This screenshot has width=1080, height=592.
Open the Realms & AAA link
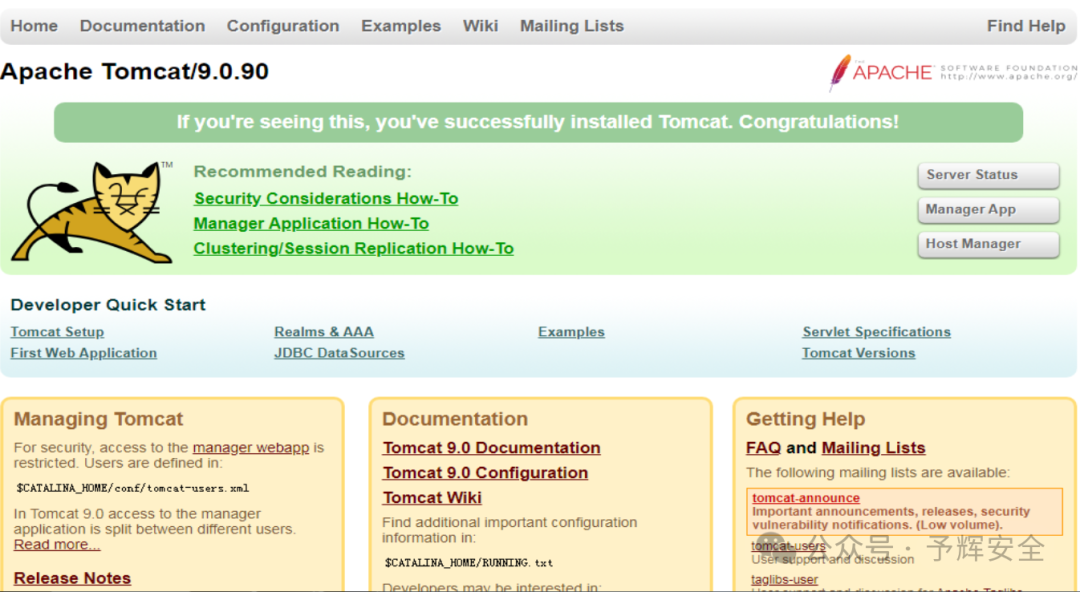click(324, 332)
